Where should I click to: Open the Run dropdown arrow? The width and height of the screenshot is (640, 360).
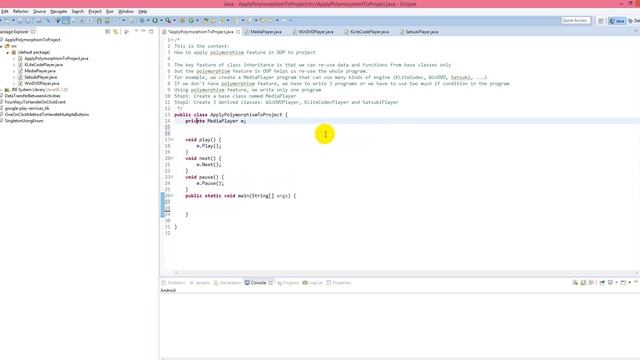pos(161,20)
